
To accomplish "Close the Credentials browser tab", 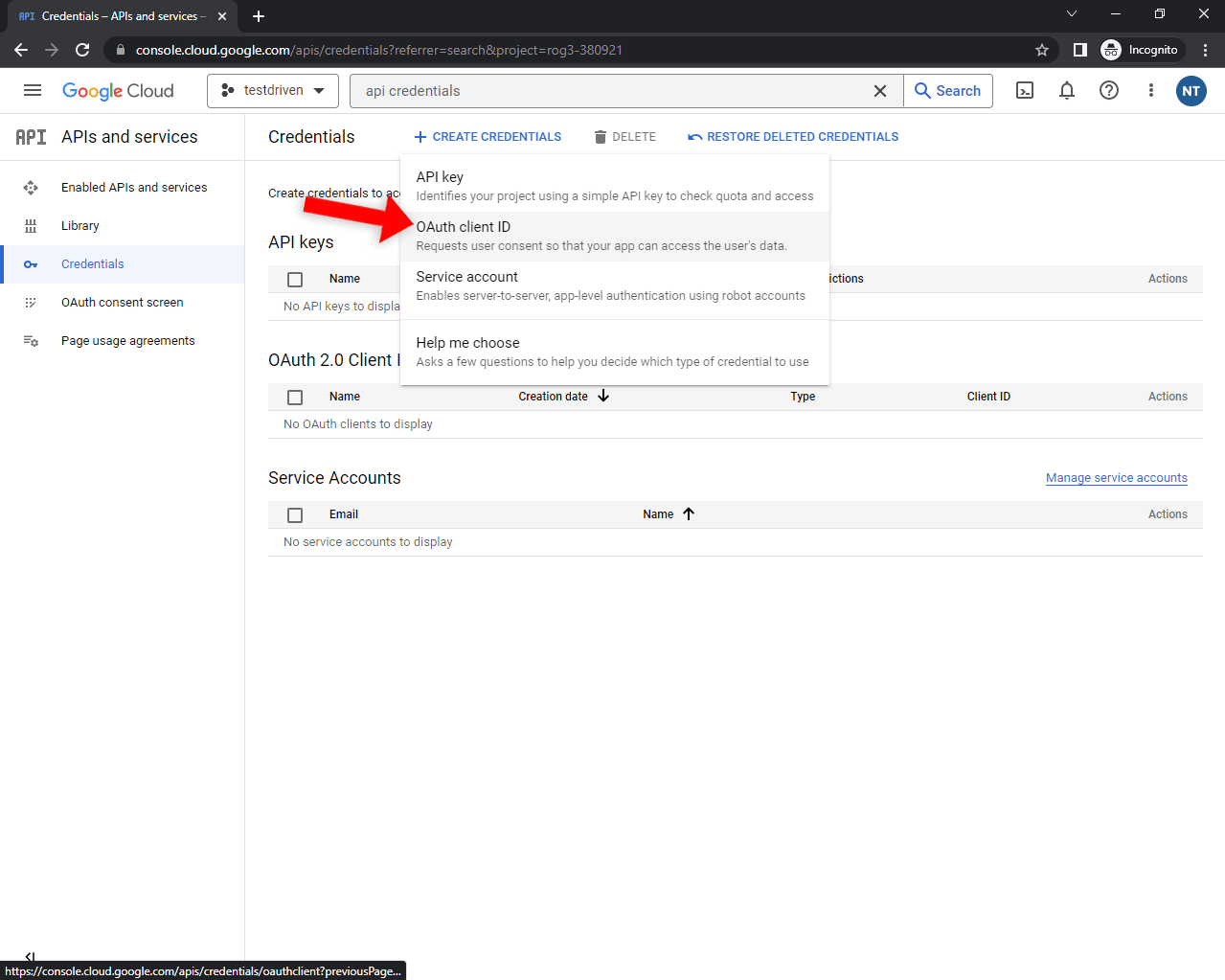I will pos(222,16).
